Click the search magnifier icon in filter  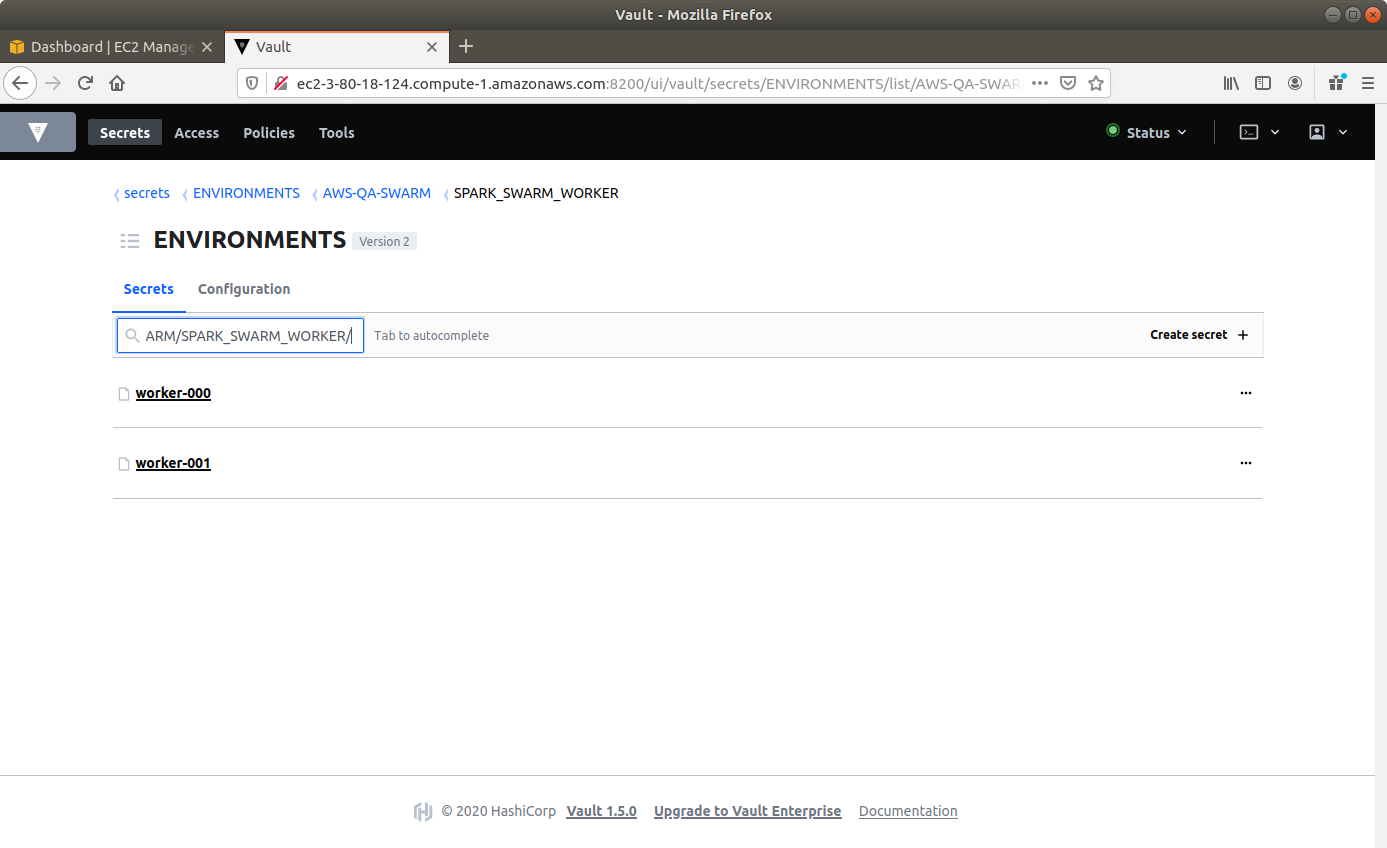(x=132, y=336)
